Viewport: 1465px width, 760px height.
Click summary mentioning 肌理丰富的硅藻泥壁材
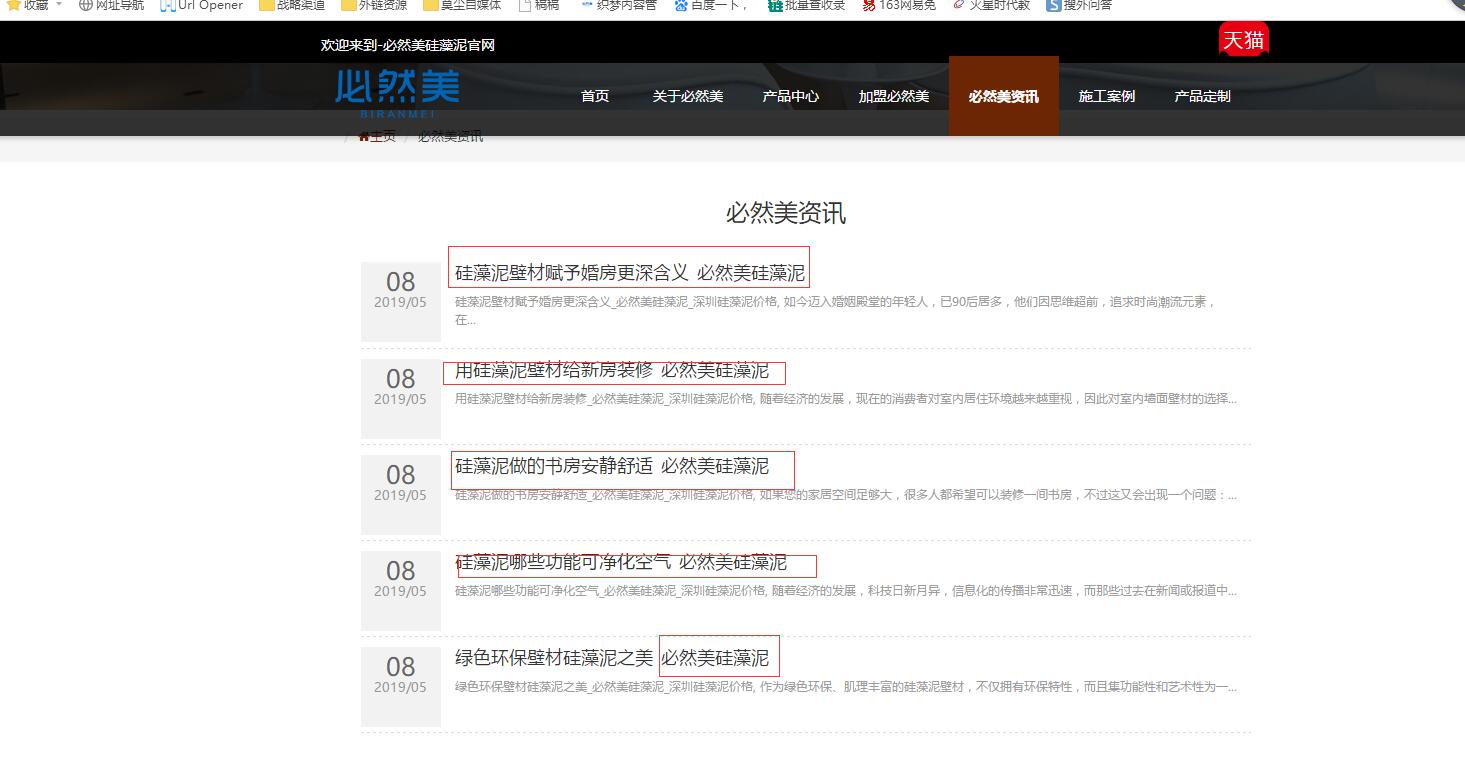(846, 687)
